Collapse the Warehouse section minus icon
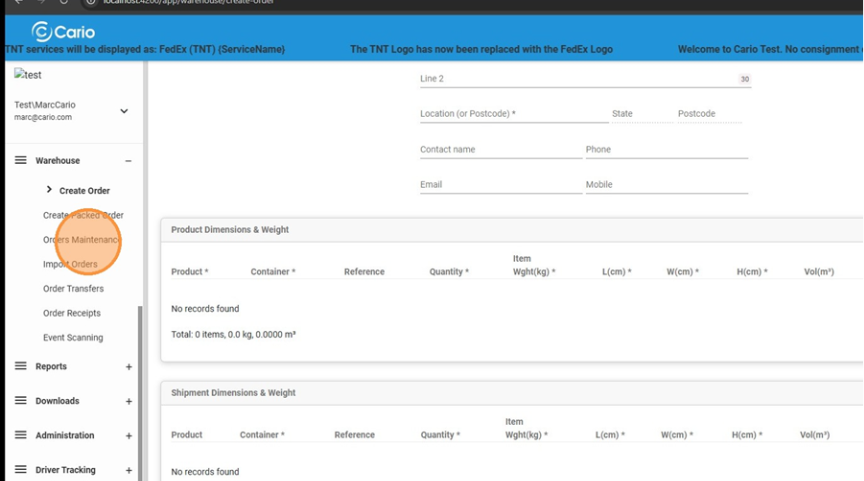Viewport: 864px width, 481px height. click(128, 161)
